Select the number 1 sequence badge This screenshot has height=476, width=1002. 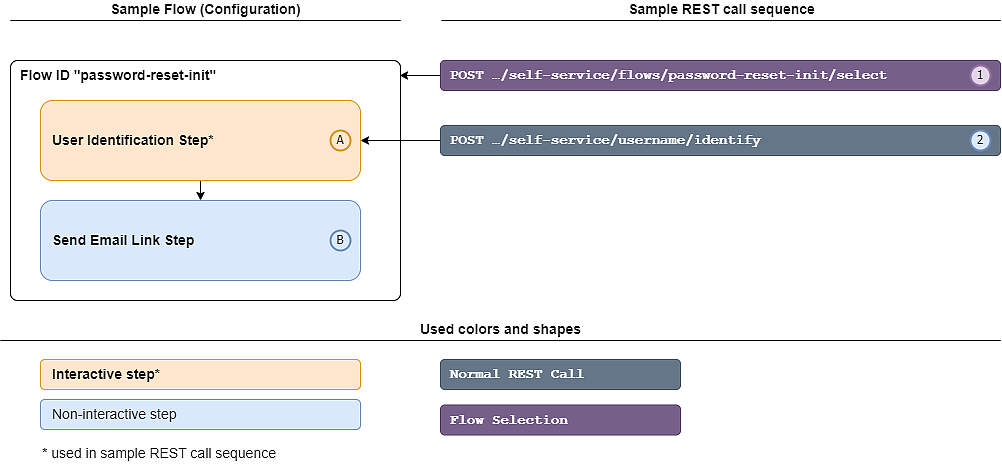tap(980, 75)
